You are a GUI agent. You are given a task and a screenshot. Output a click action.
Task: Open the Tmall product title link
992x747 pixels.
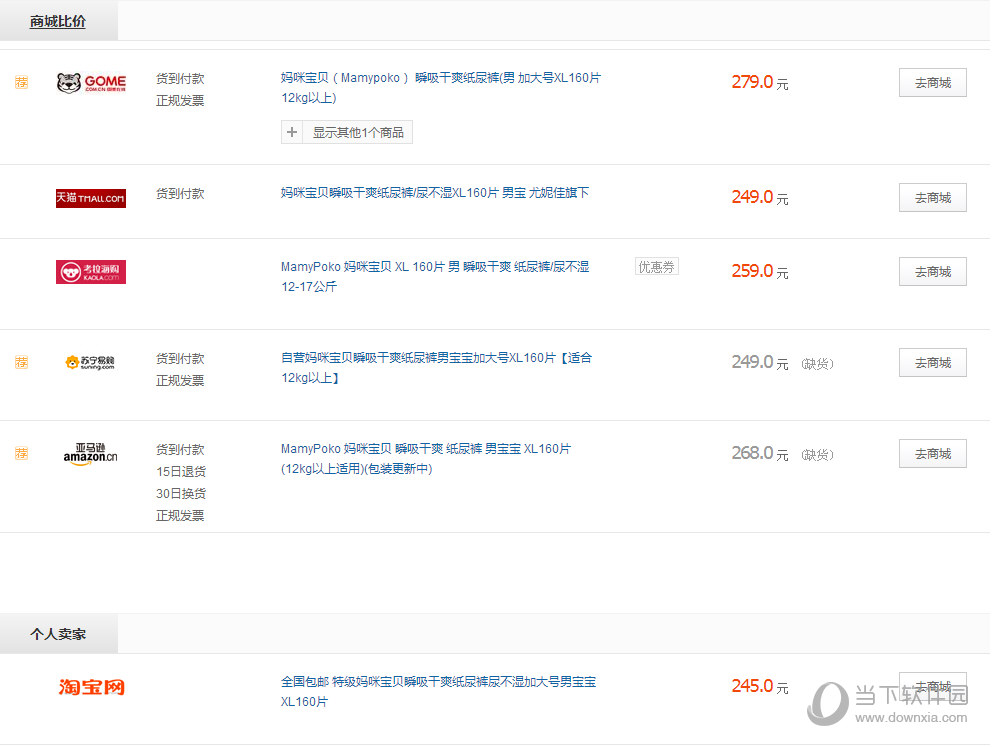click(434, 193)
